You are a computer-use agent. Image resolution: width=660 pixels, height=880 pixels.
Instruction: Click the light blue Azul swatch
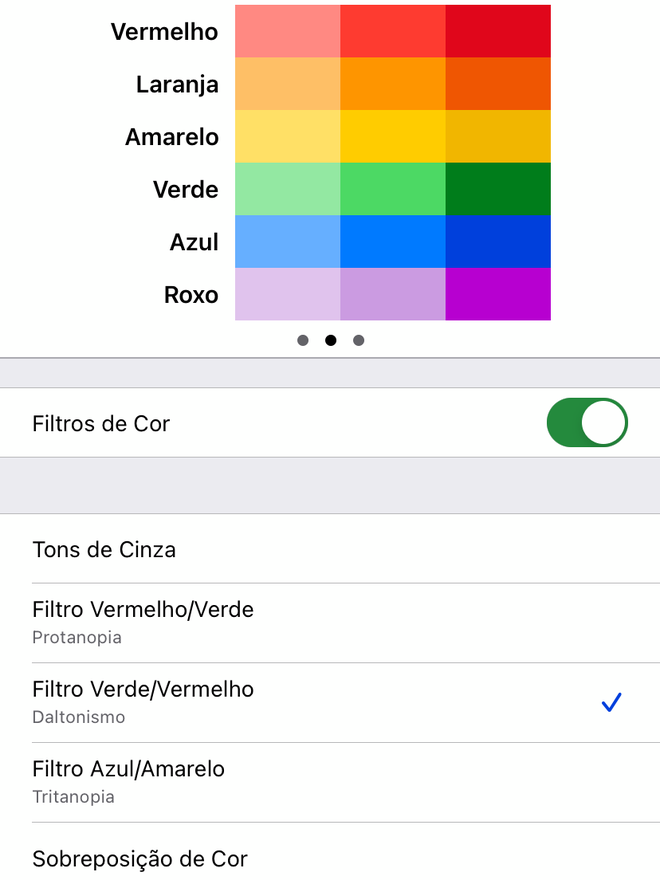(287, 242)
